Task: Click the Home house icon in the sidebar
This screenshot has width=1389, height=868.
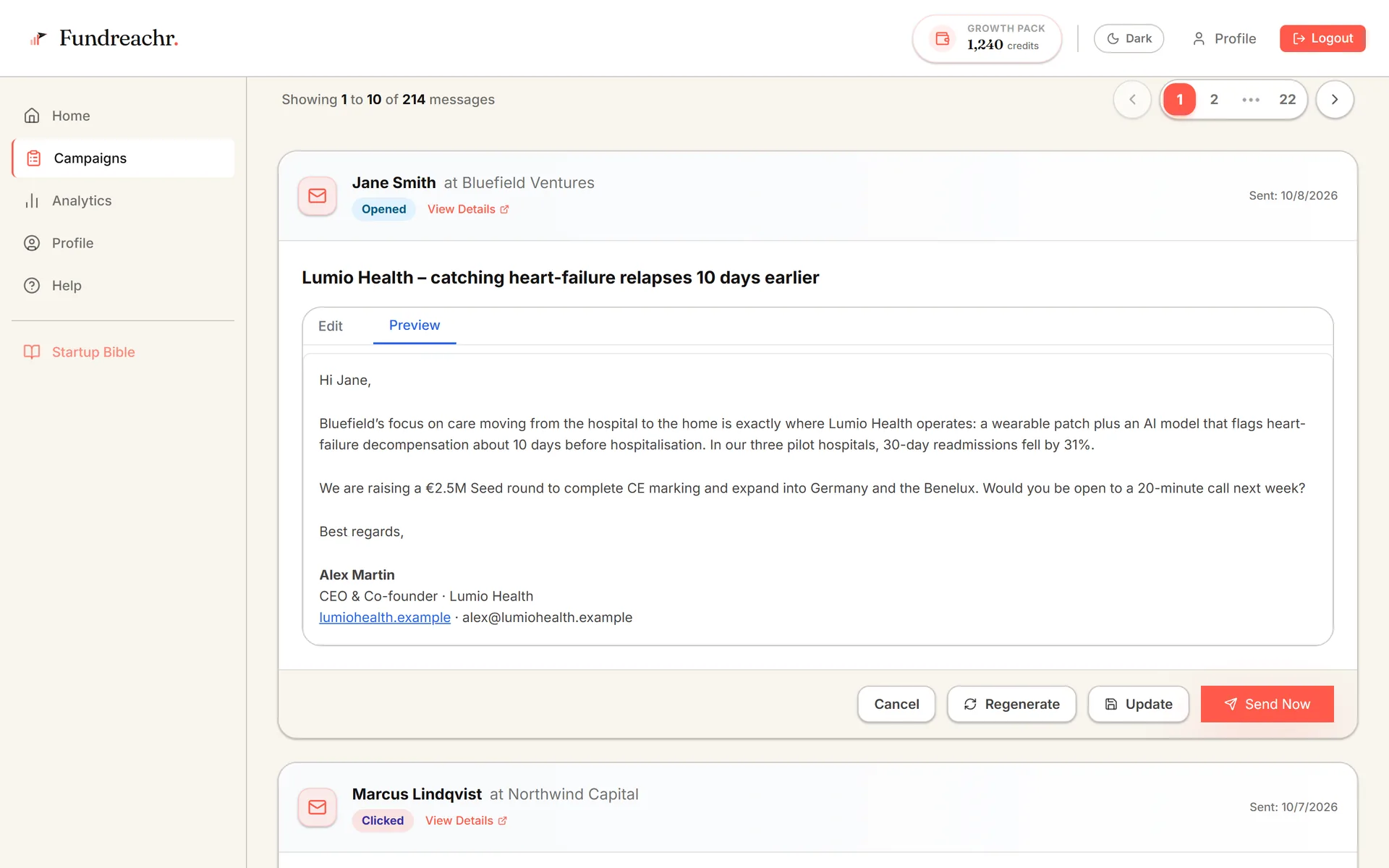Action: (x=32, y=116)
